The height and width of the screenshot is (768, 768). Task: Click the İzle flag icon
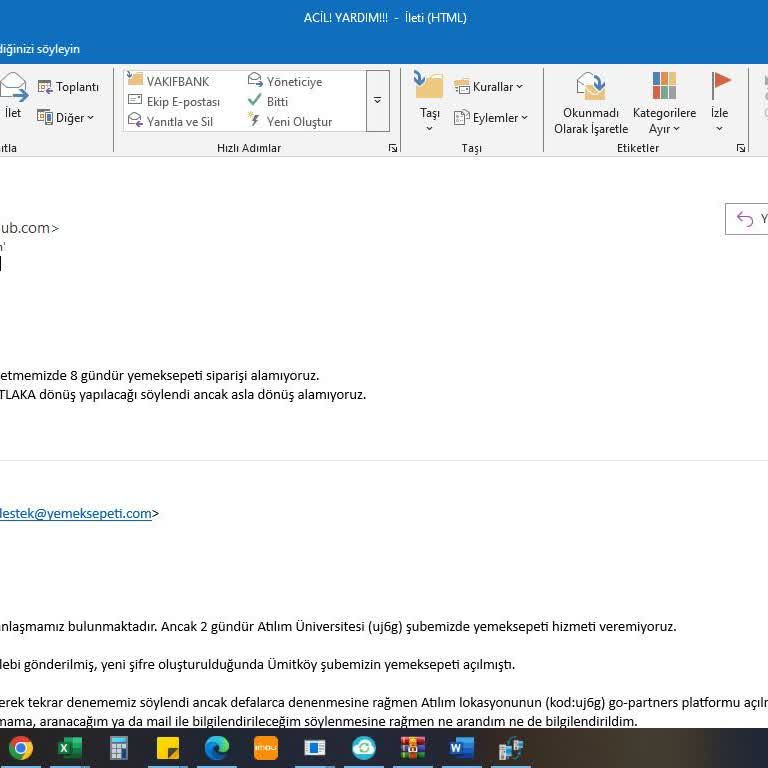tap(720, 85)
